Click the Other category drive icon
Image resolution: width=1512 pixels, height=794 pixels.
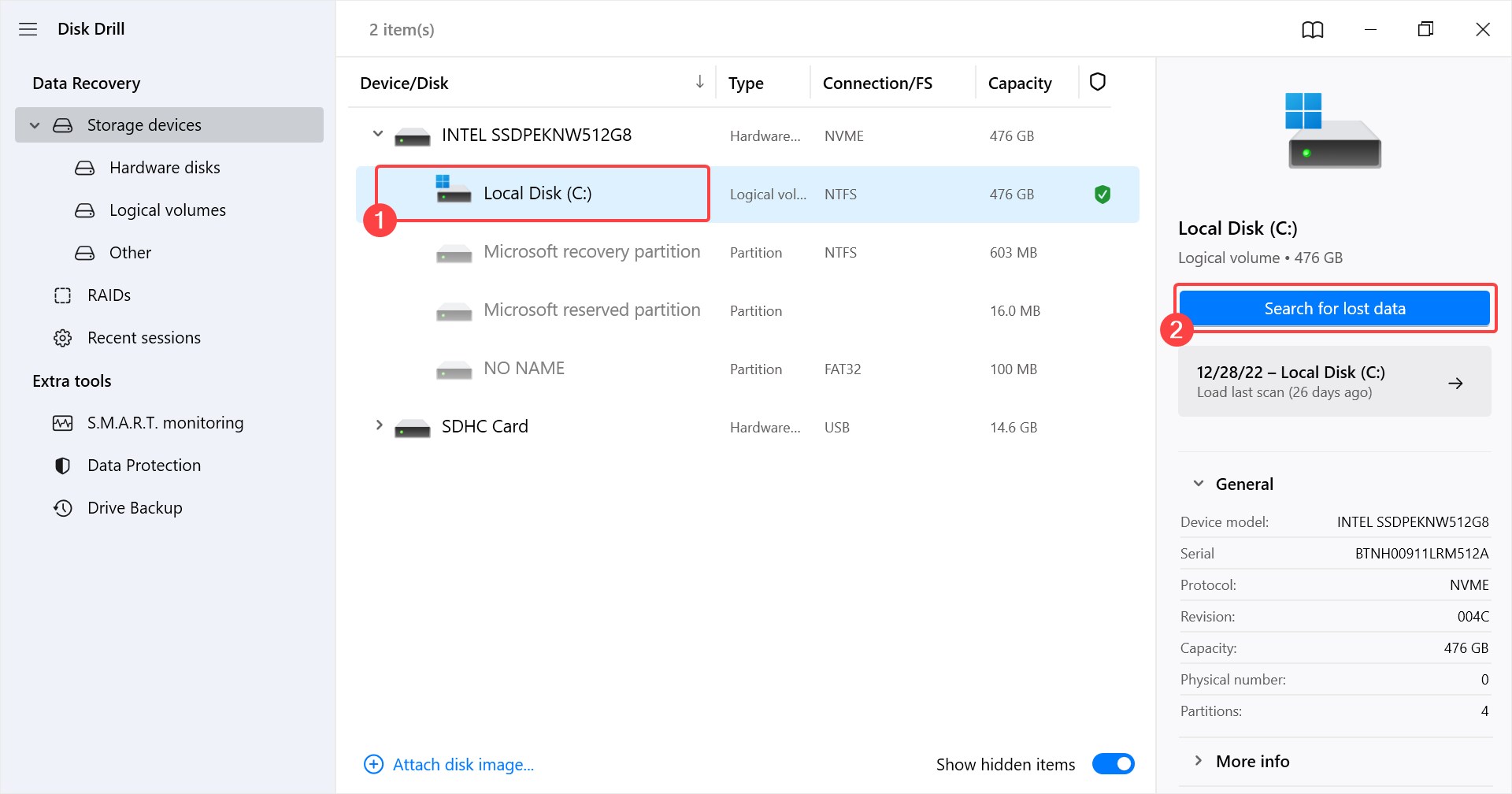click(85, 253)
